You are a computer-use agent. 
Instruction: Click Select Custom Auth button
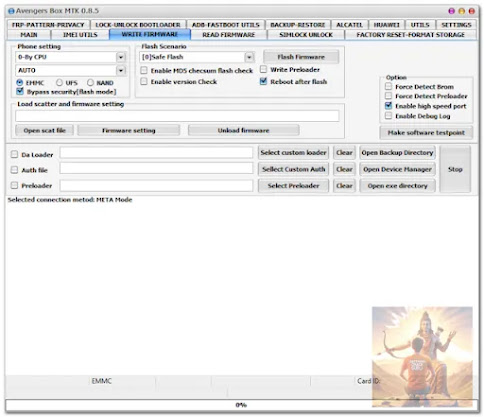click(293, 169)
